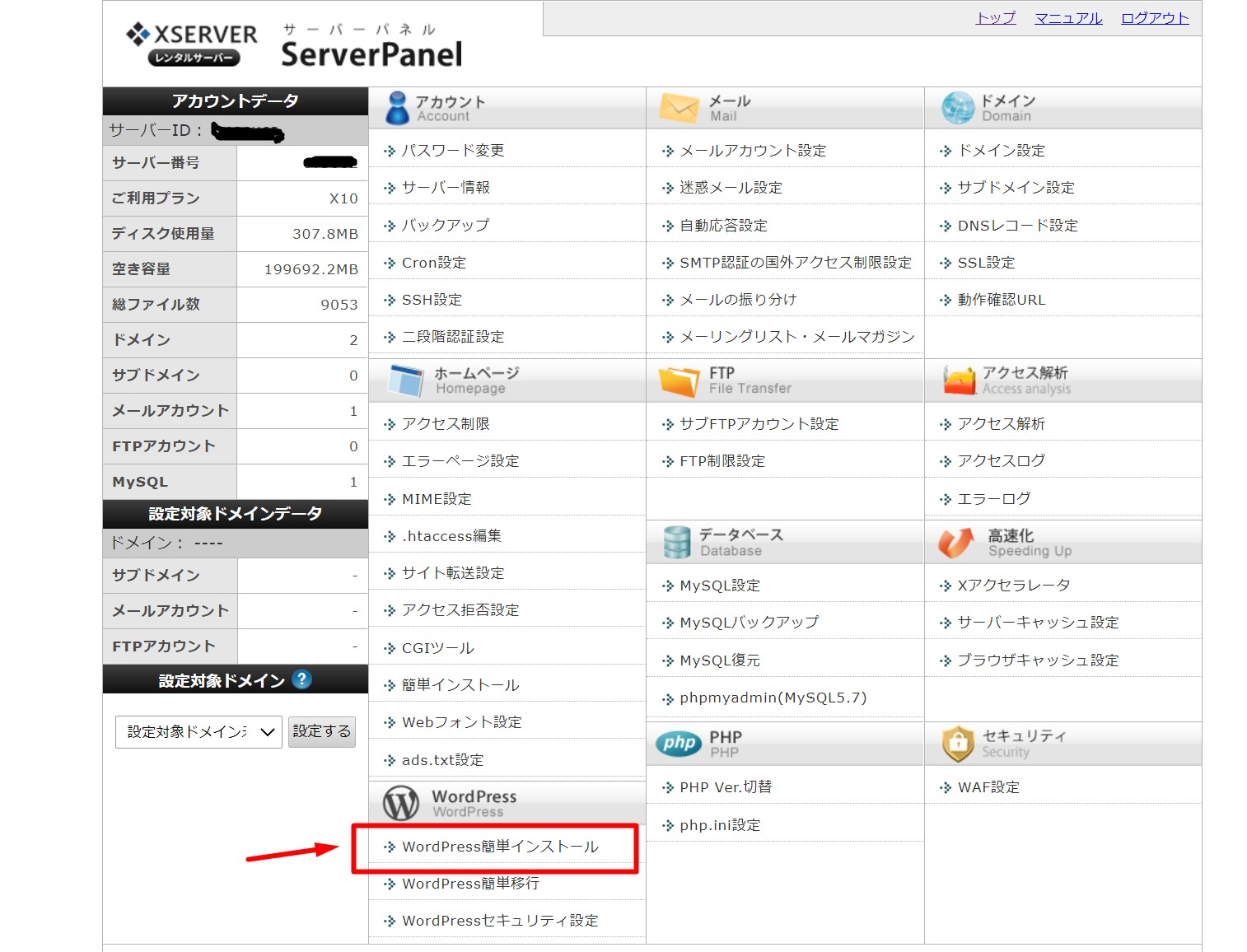This screenshot has height=952, width=1247.
Task: Click the Access analysis chart icon
Action: pyautogui.click(x=959, y=380)
